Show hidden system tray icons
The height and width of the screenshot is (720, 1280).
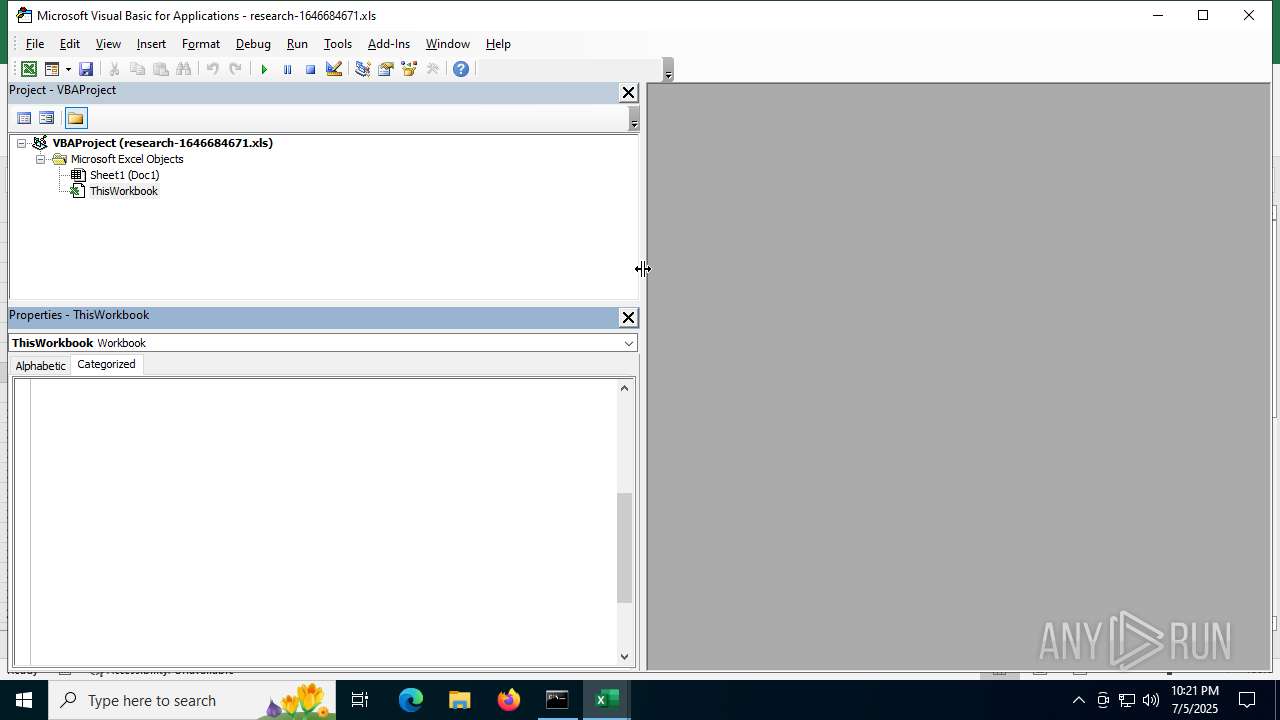[x=1078, y=700]
